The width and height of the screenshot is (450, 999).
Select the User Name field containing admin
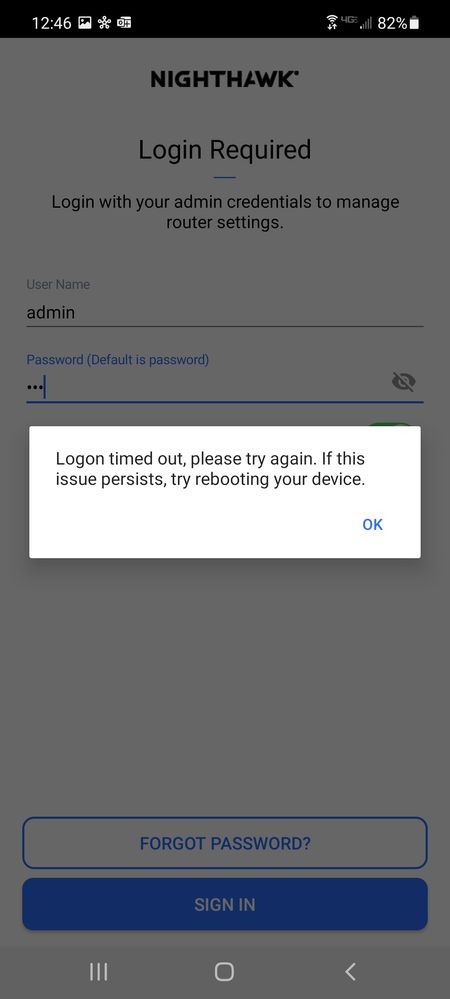[x=225, y=313]
